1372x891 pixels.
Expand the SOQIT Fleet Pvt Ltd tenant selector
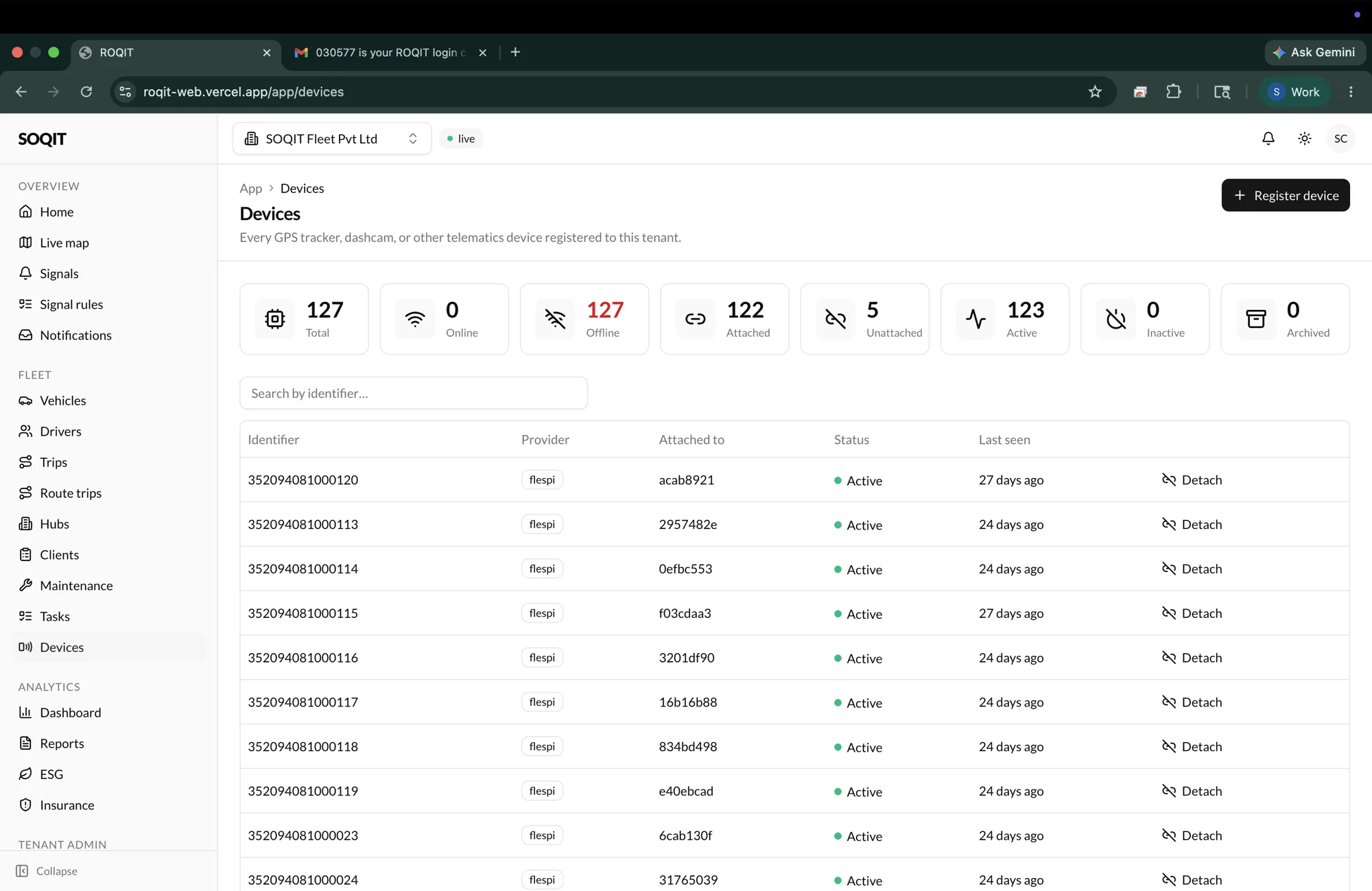coord(332,139)
